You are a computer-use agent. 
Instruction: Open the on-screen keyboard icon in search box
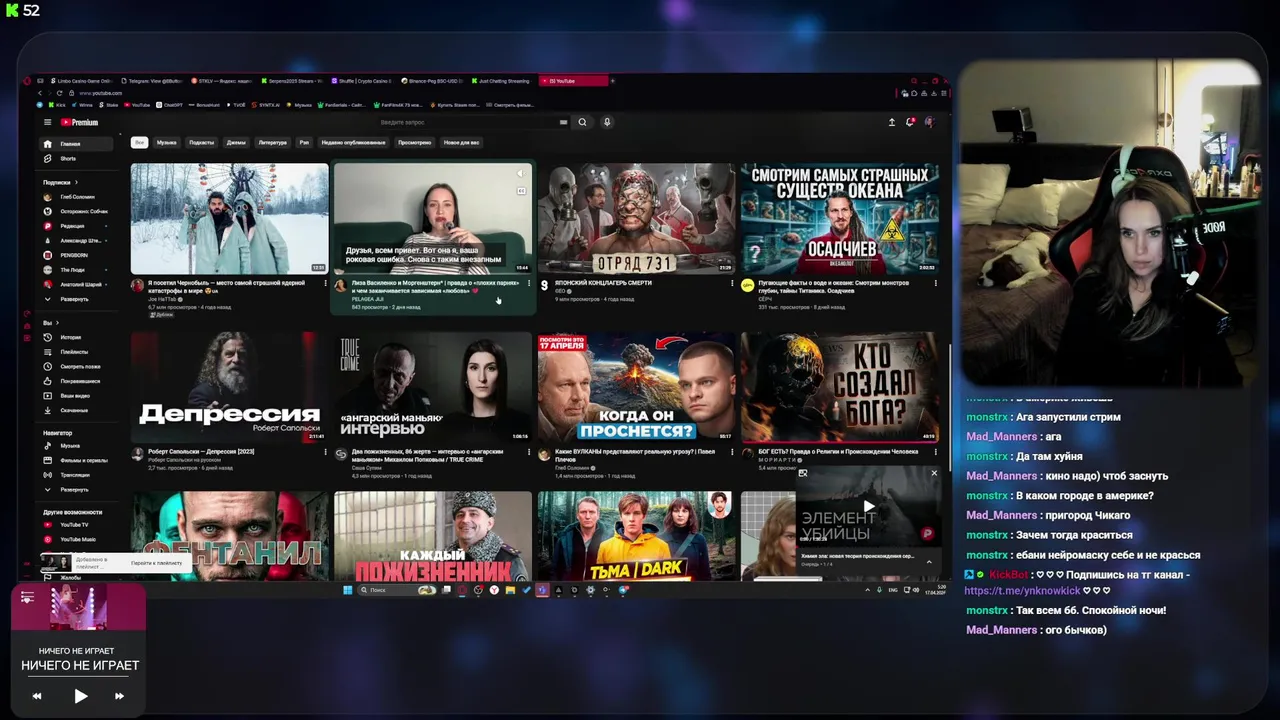tap(563, 122)
